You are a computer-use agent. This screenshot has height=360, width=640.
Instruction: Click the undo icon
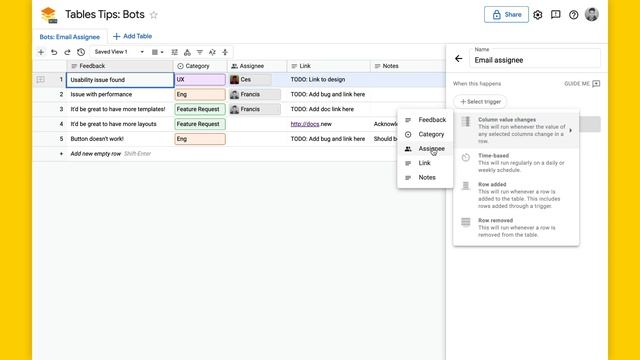(54, 52)
